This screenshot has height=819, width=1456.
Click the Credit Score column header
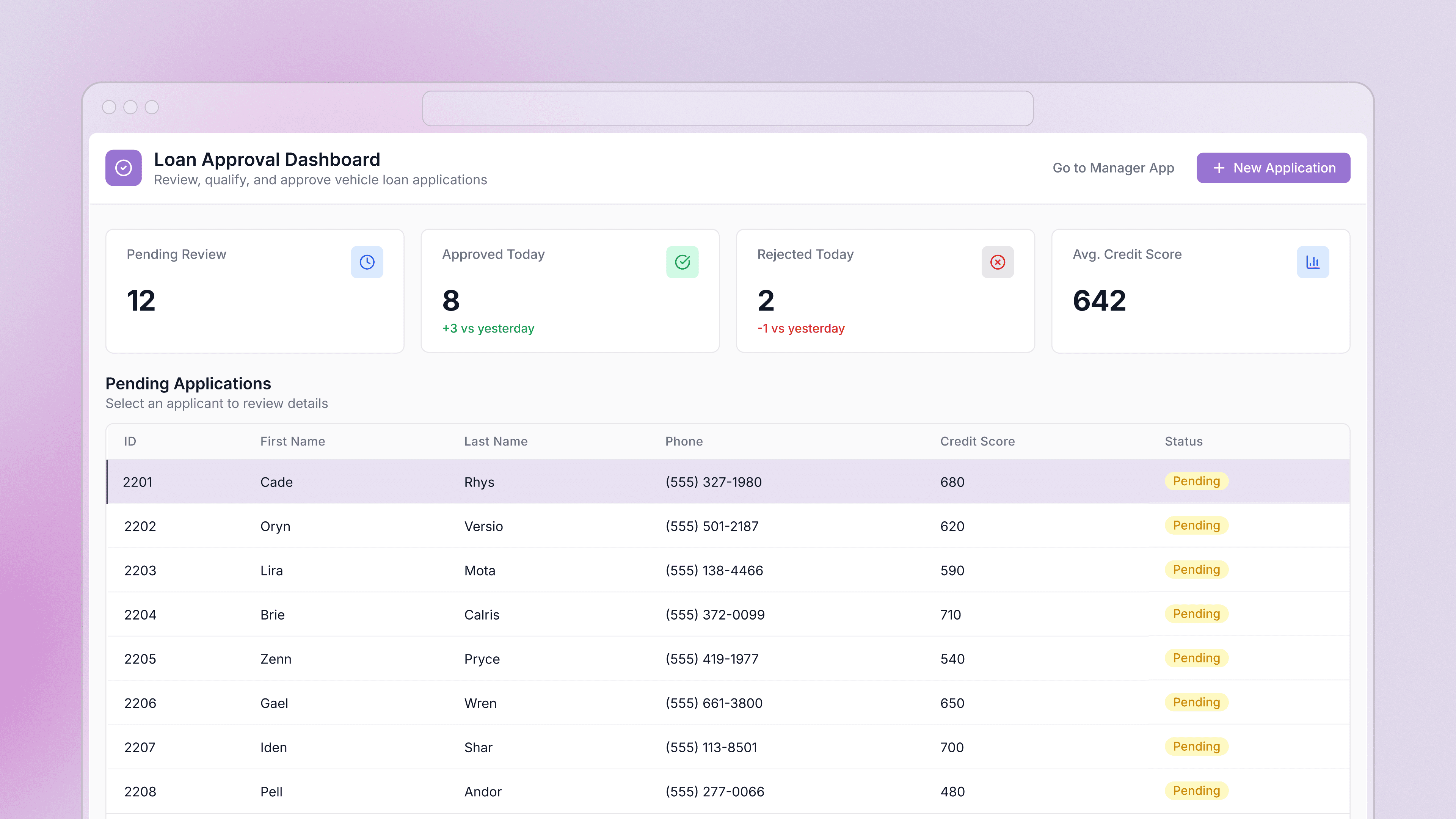977,441
